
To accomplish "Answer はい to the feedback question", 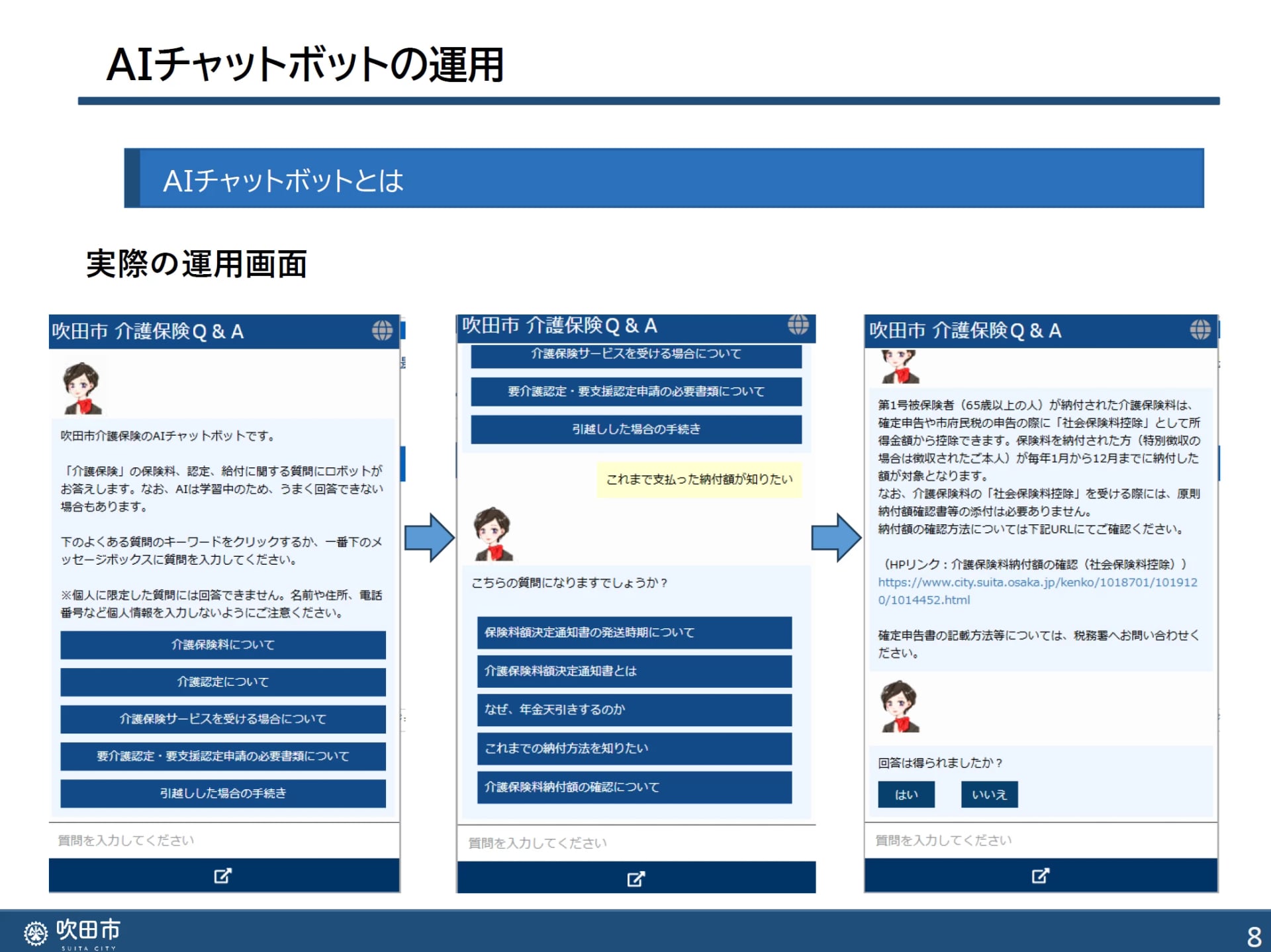I will (906, 794).
